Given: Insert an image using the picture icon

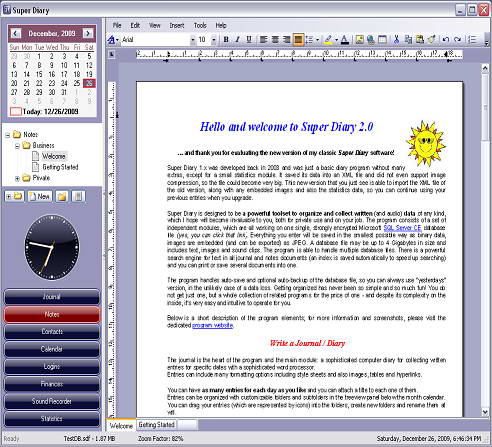Looking at the screenshot, I should coord(359,40).
